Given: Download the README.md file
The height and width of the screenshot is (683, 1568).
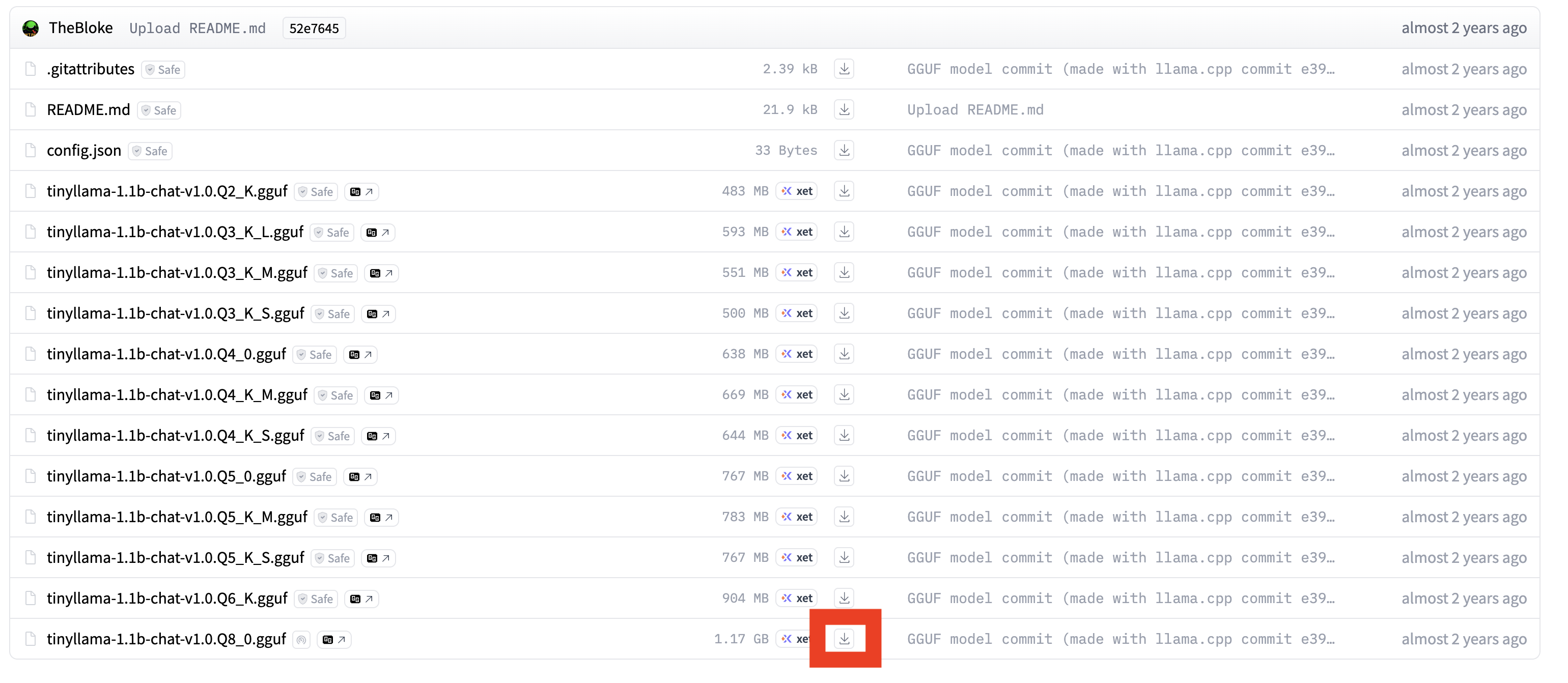Looking at the screenshot, I should pyautogui.click(x=844, y=109).
